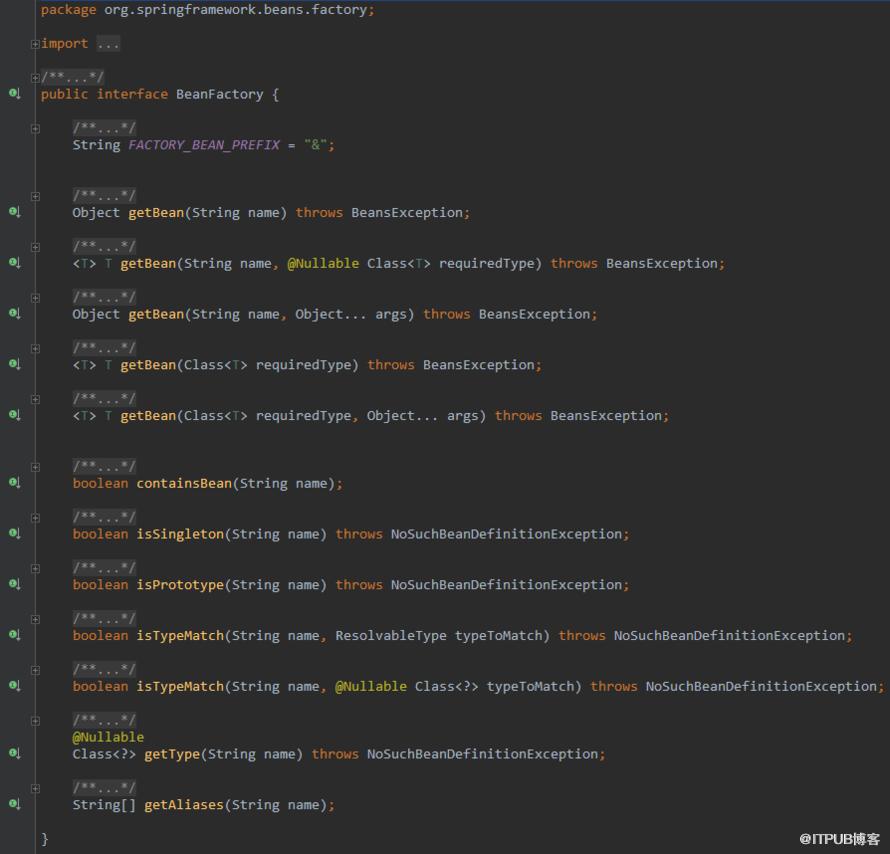
Task: Click the gutter marker next to isPrototype
Action: [x=15, y=584]
